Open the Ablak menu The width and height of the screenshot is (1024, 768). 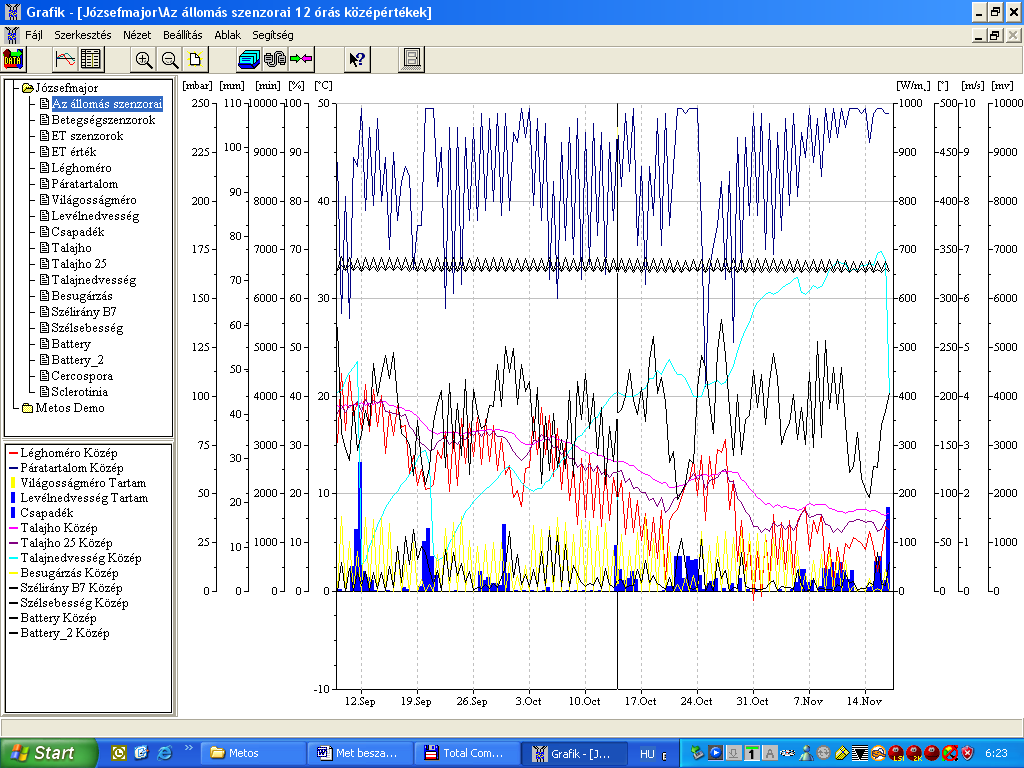click(227, 35)
